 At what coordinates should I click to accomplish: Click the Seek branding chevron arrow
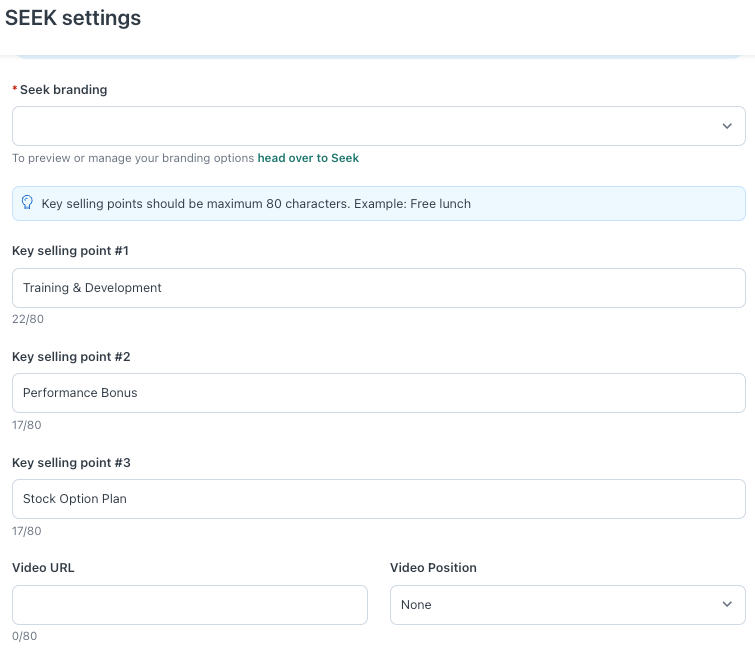point(727,126)
